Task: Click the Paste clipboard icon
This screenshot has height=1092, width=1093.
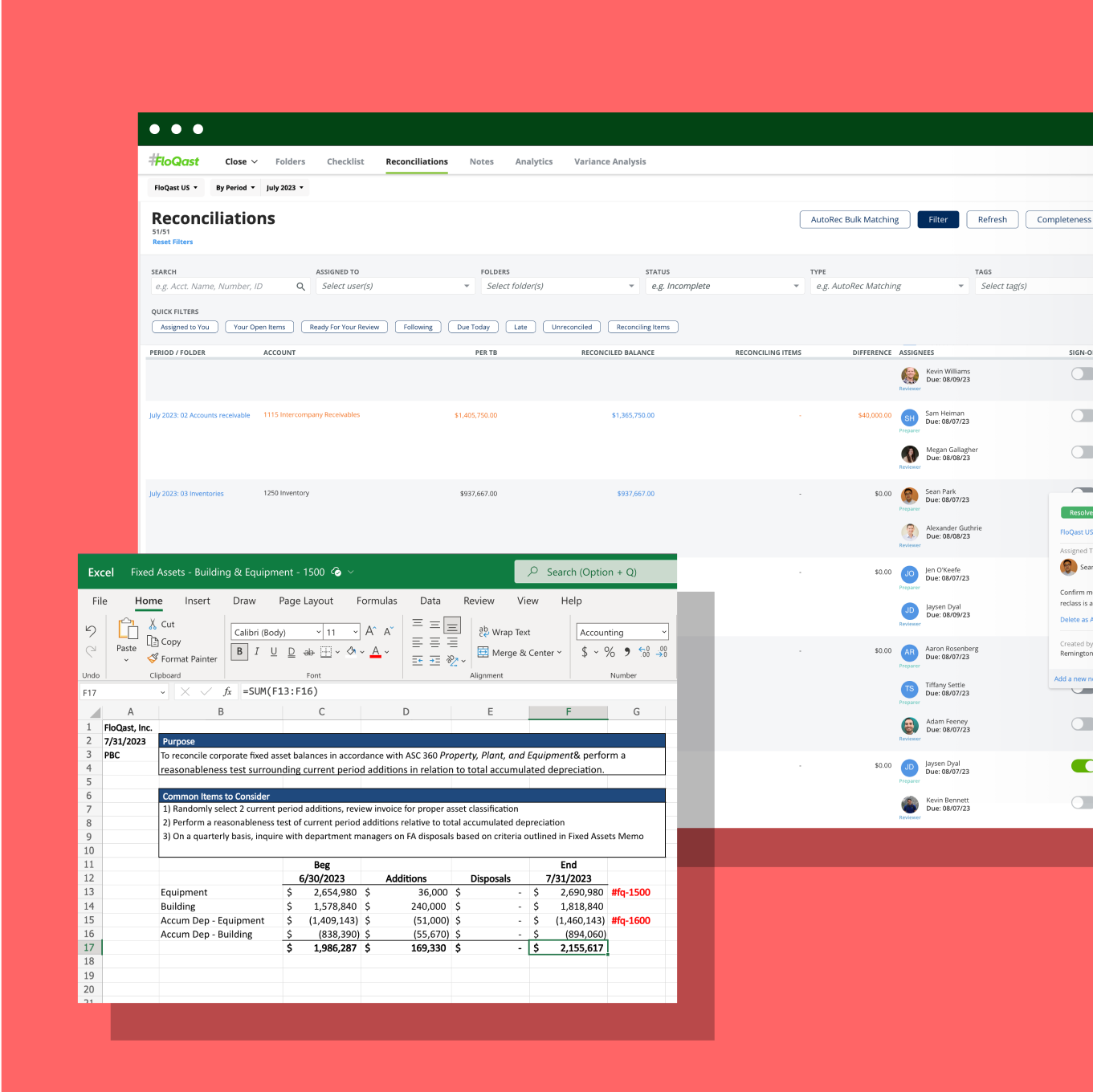Action: click(128, 629)
